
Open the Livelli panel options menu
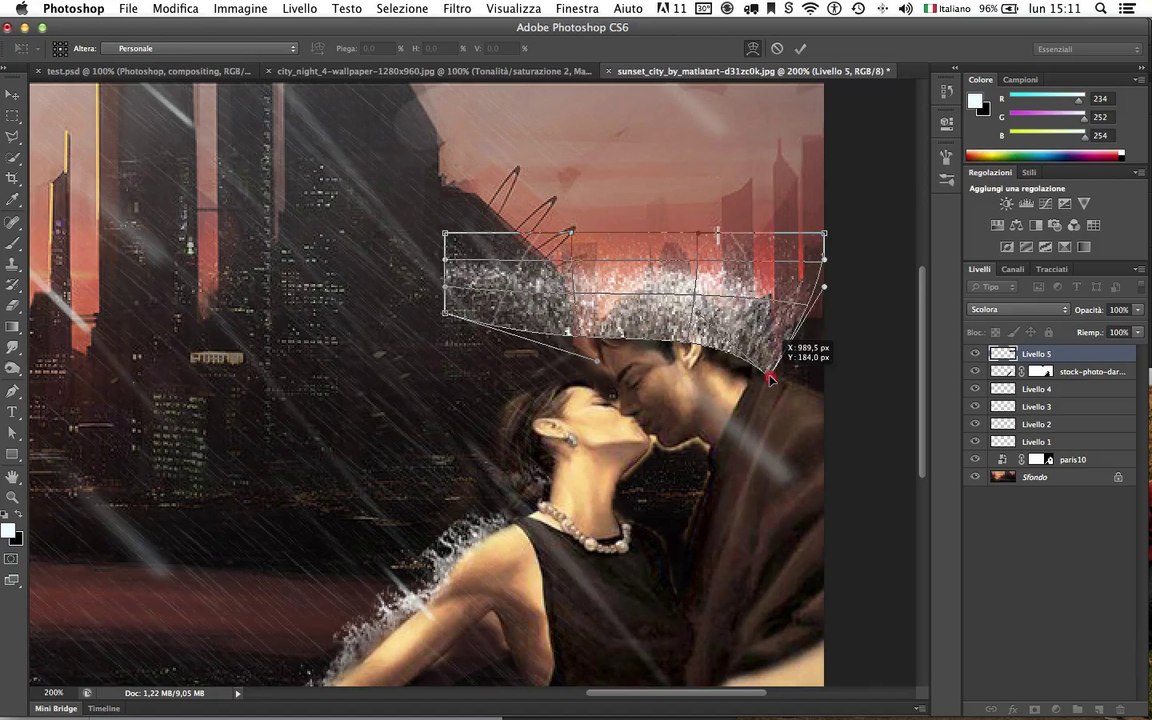pos(1138,269)
